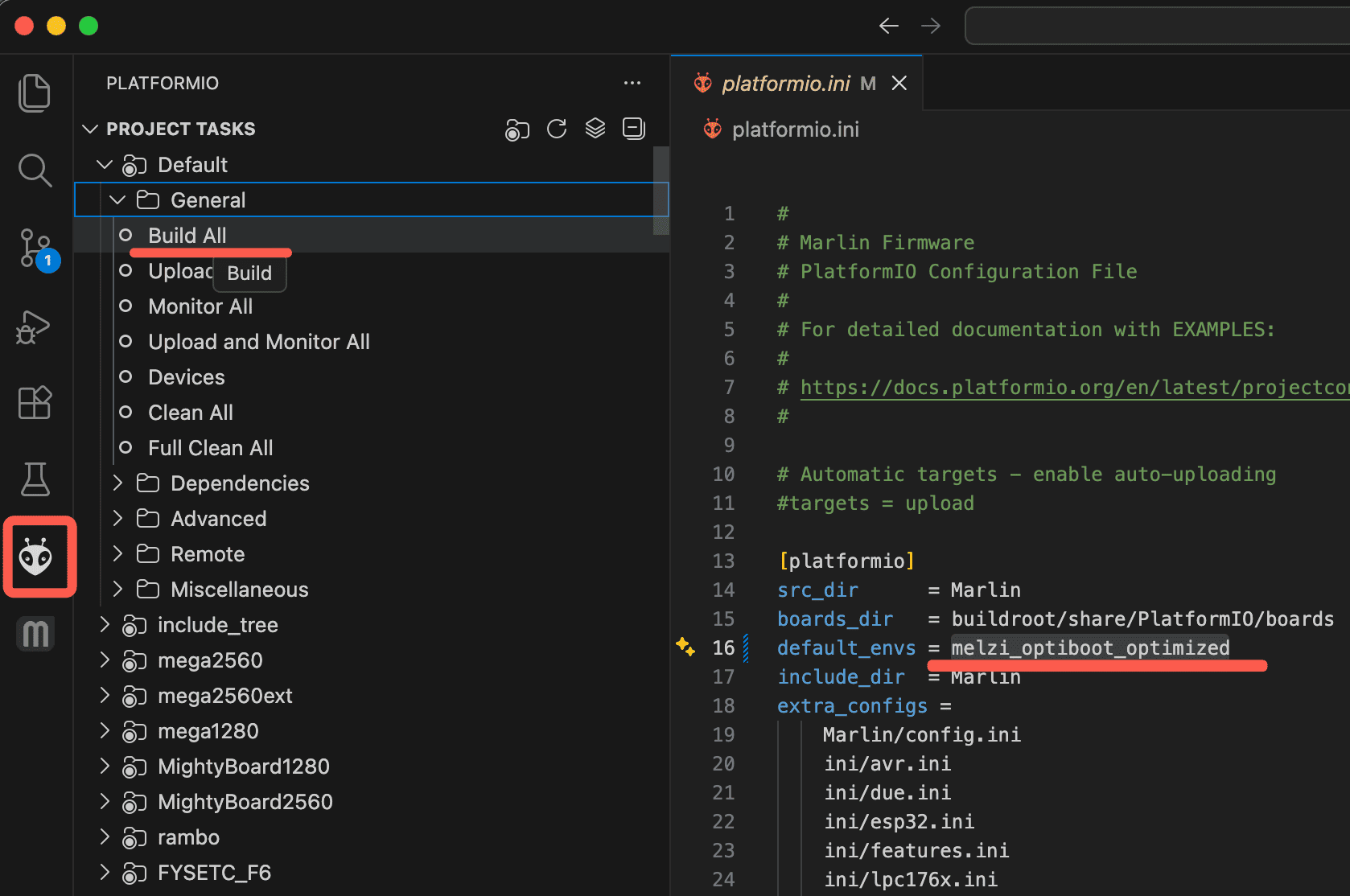
Task: Run the Full Clean All task
Action: tap(210, 448)
